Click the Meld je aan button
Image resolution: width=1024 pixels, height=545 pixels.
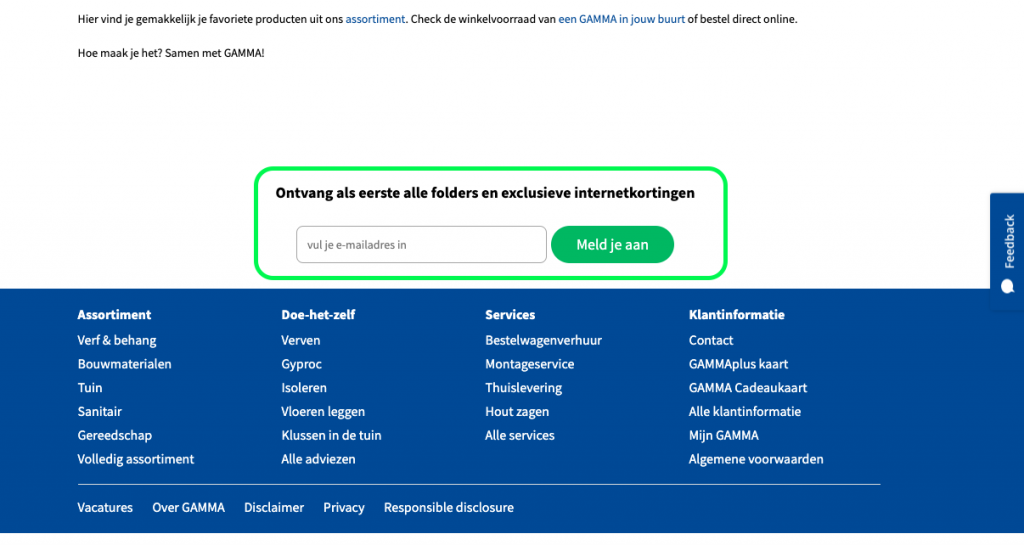tap(612, 245)
